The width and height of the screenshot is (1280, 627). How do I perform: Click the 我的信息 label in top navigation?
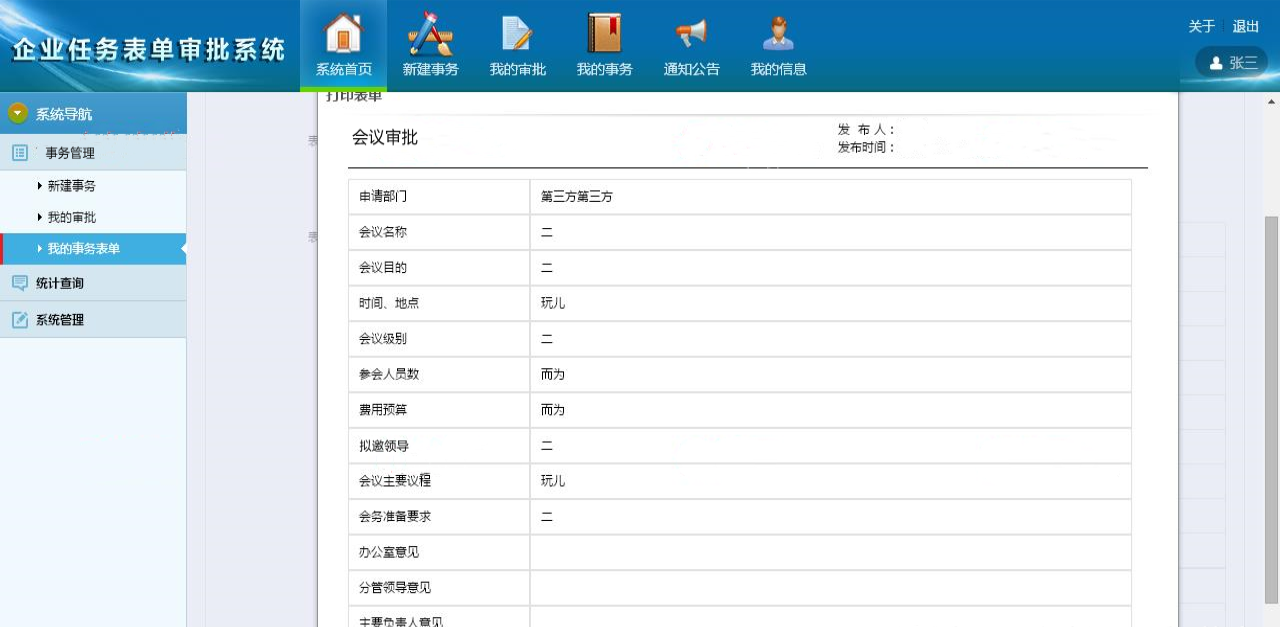click(x=778, y=70)
